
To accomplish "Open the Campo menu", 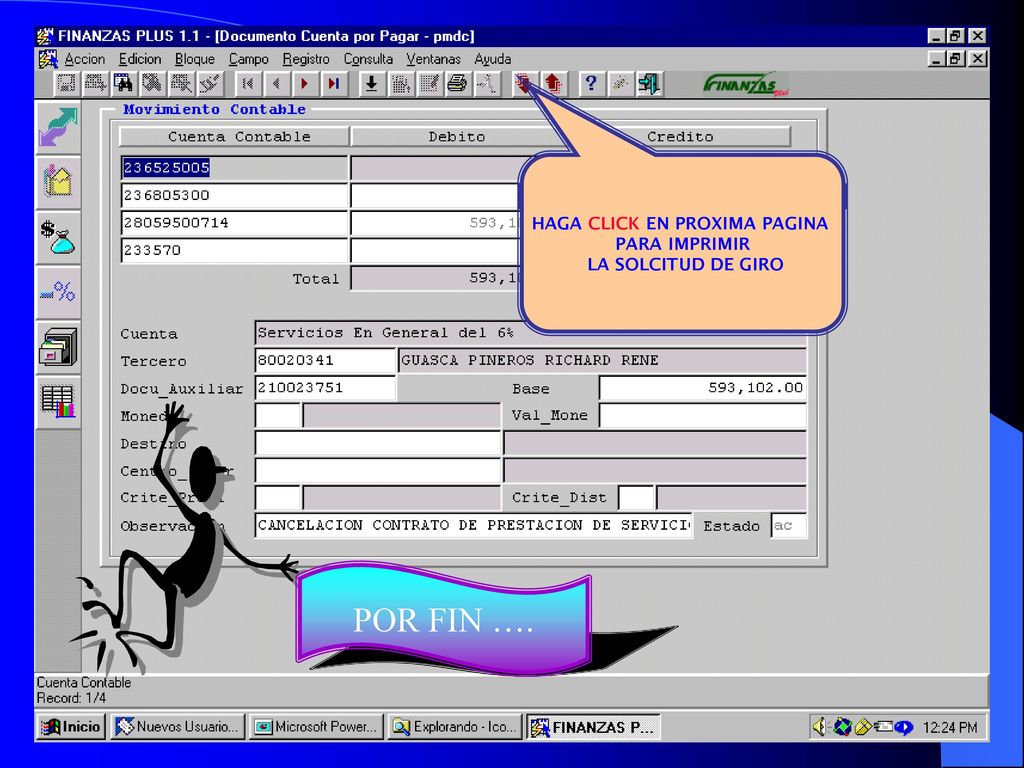I will 248,59.
